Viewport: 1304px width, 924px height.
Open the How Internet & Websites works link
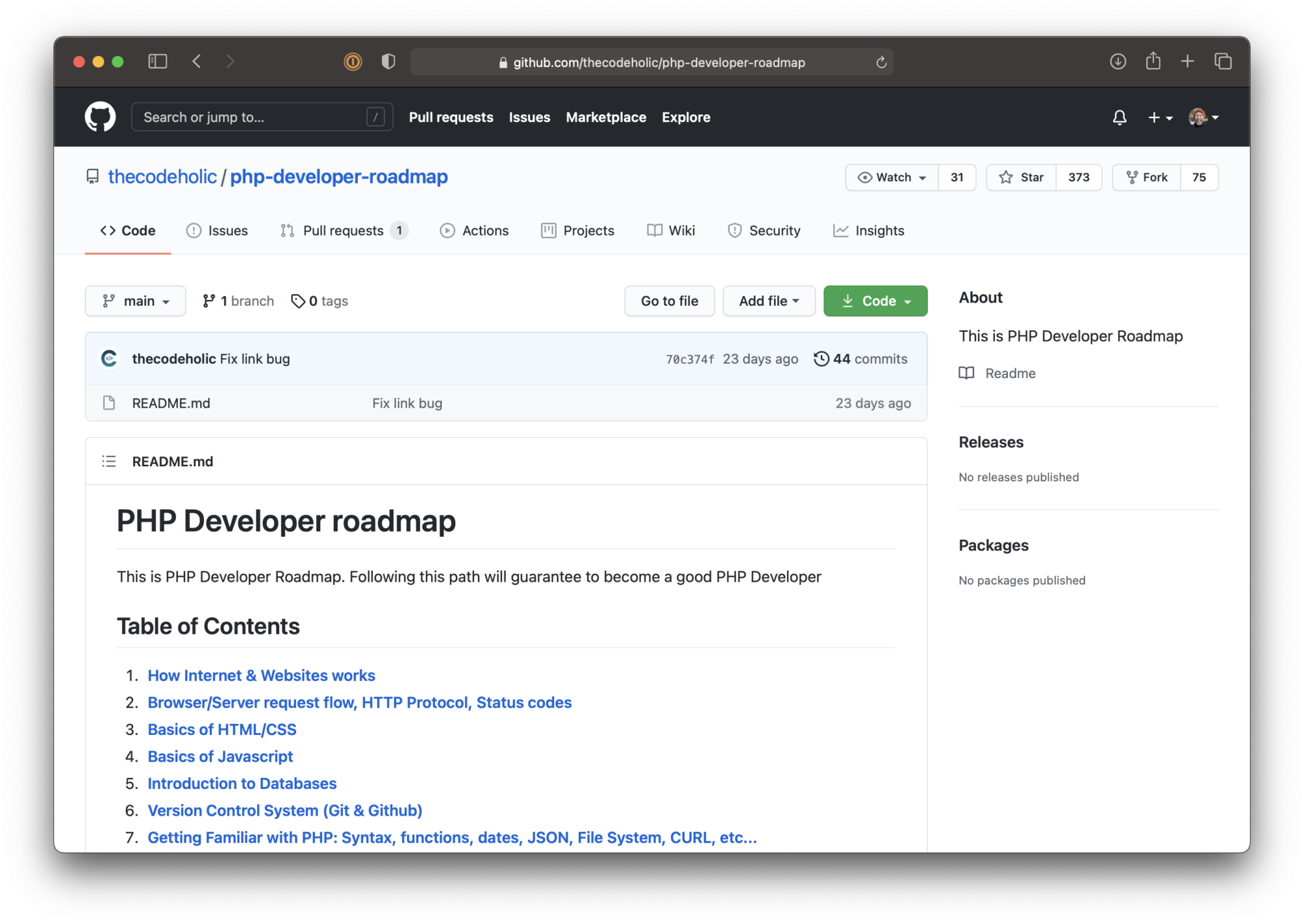[261, 675]
